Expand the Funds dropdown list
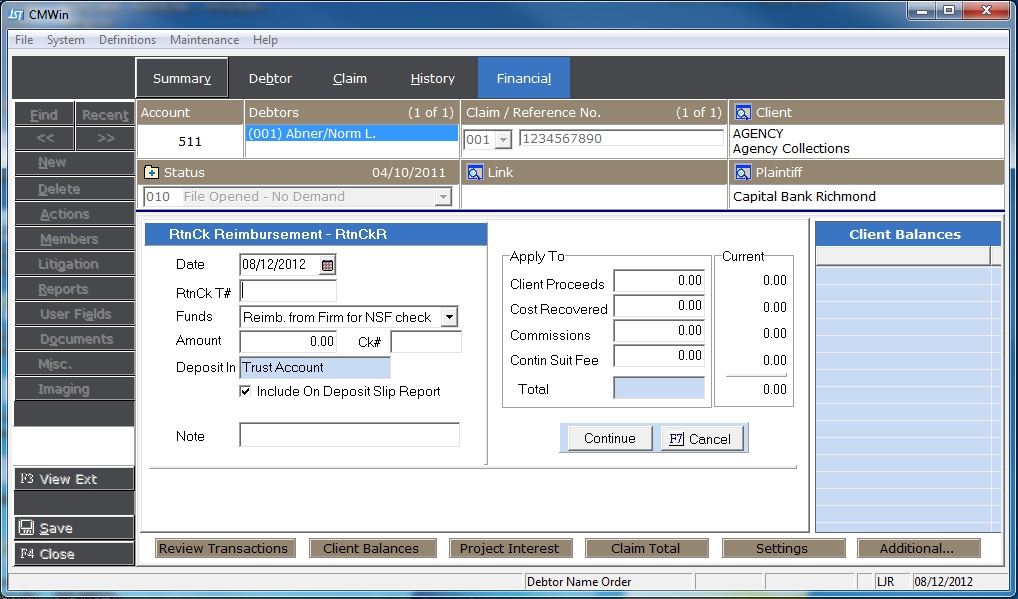This screenshot has height=599, width=1018. tap(449, 317)
